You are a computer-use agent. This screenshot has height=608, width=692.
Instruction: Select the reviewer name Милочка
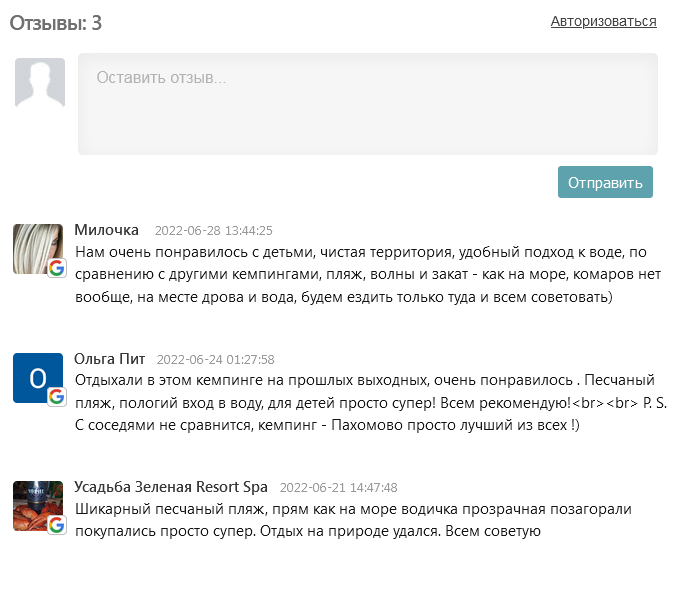point(106,230)
